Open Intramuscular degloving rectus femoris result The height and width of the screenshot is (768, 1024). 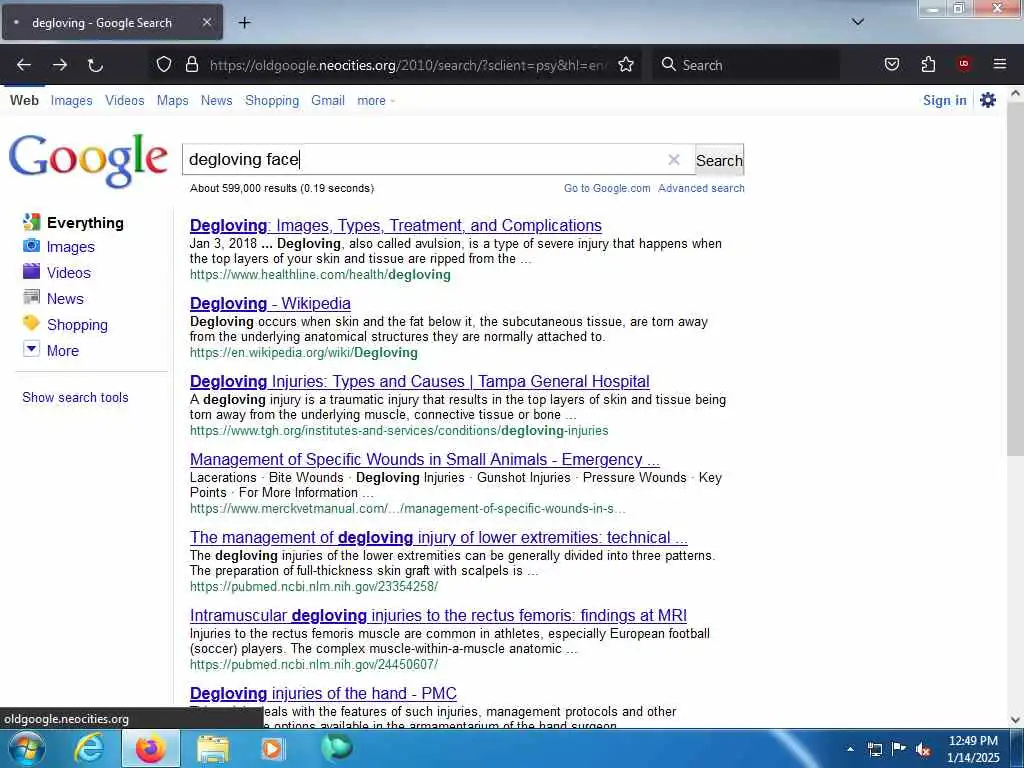[438, 615]
